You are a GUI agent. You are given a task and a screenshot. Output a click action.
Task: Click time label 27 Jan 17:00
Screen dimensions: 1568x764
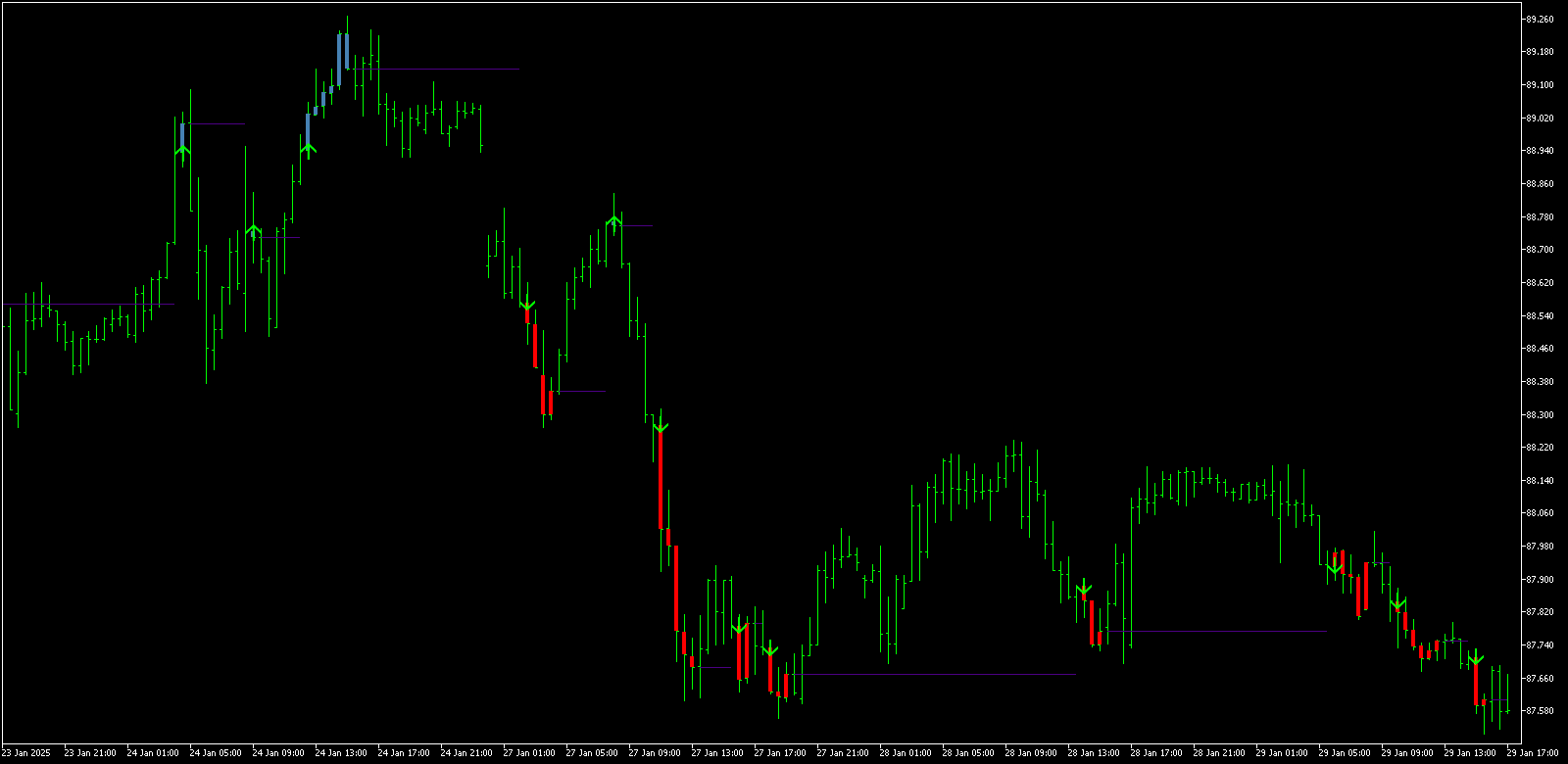click(780, 753)
